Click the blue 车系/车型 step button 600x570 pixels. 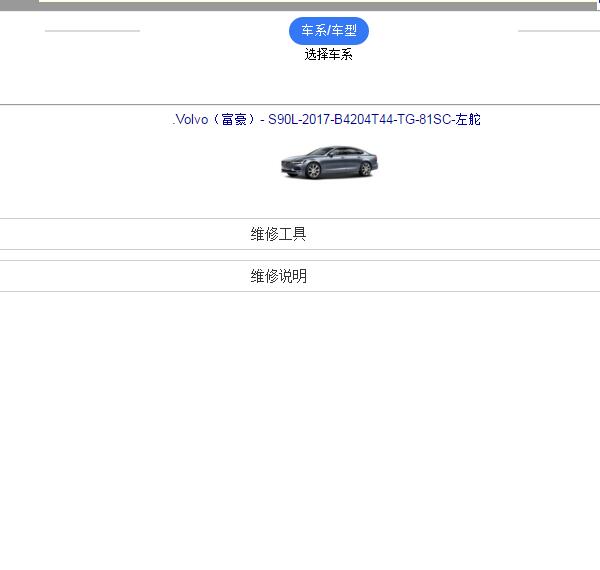[329, 31]
